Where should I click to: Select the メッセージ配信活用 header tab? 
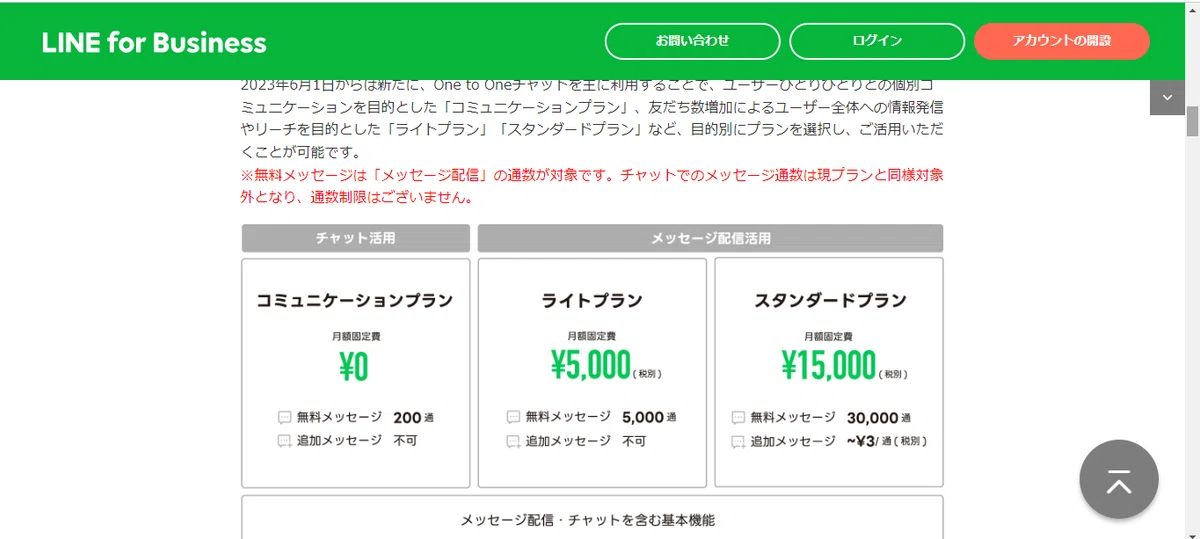pyautogui.click(x=711, y=238)
